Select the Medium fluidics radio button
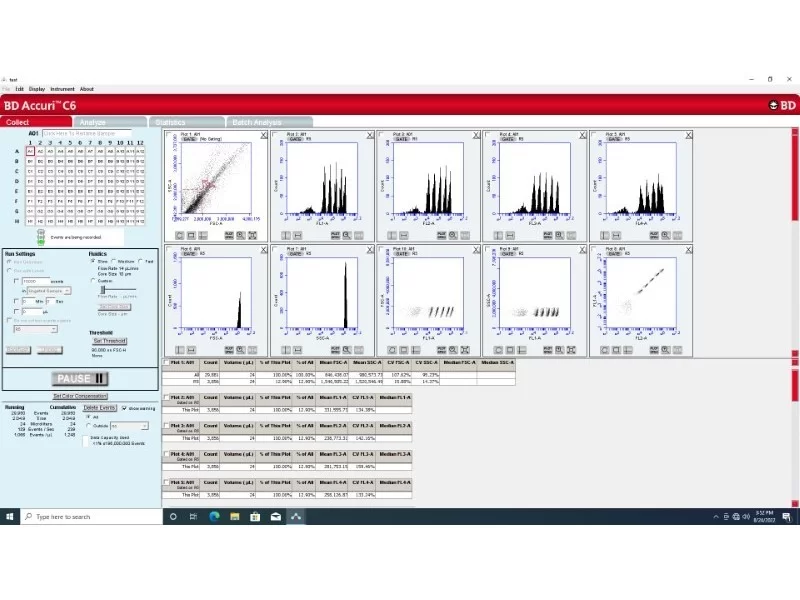Image resolution: width=800 pixels, height=600 pixels. (x=113, y=261)
